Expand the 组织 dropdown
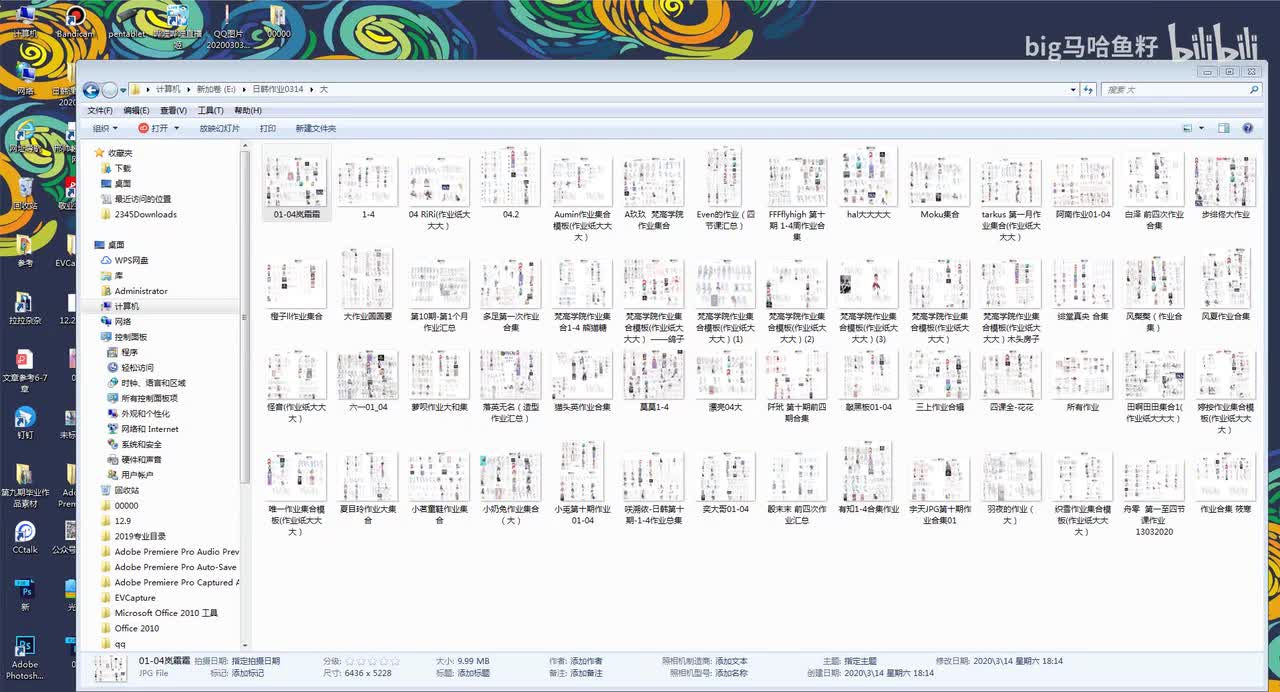 (105, 128)
